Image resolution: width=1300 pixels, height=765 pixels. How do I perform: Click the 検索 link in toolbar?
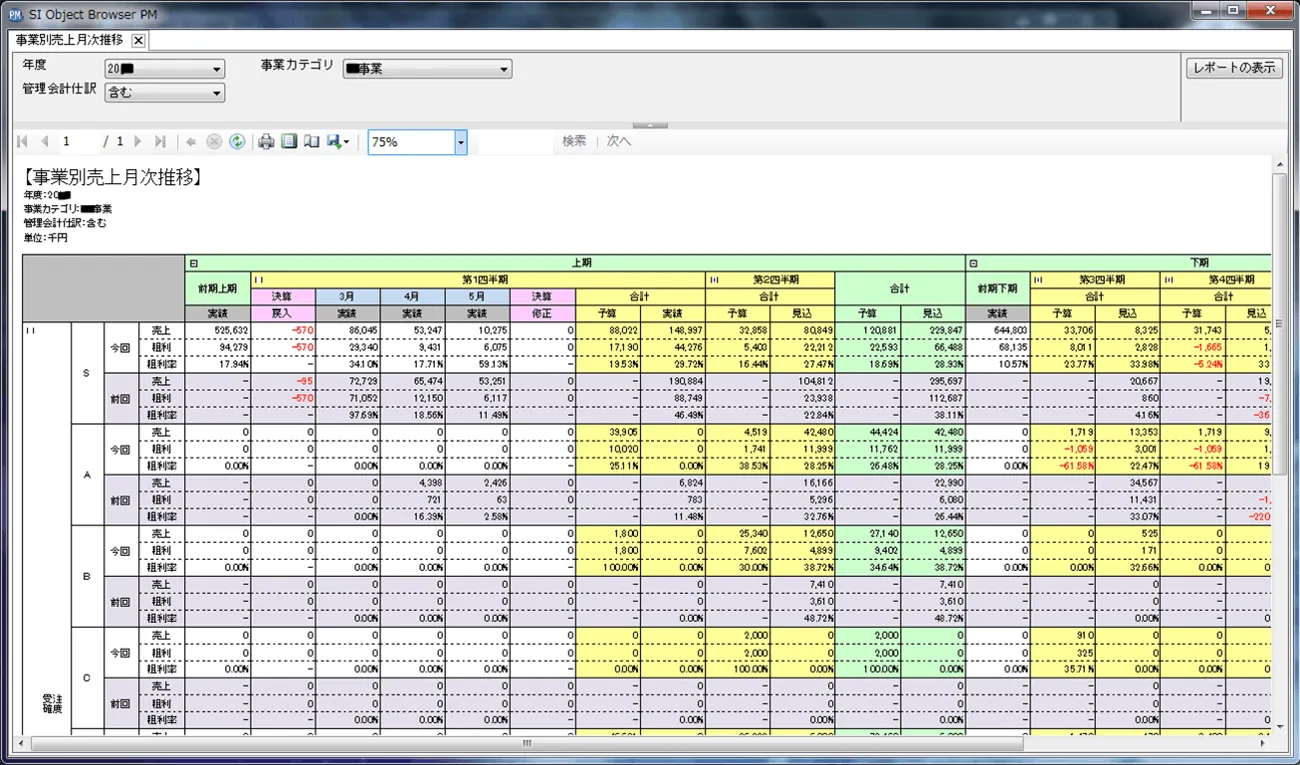pyautogui.click(x=574, y=142)
